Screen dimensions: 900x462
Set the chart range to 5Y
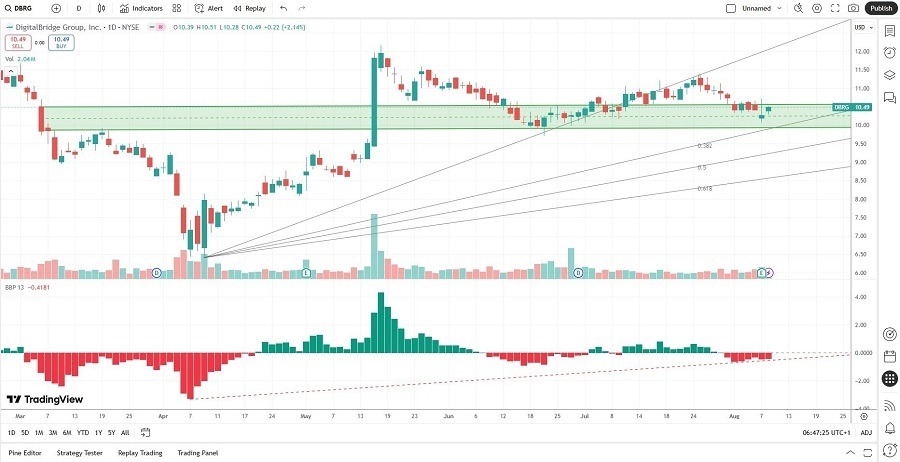tap(111, 433)
